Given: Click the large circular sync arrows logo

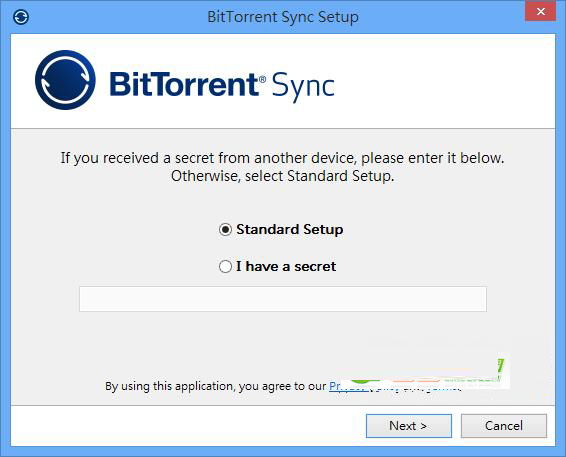Looking at the screenshot, I should 65,80.
